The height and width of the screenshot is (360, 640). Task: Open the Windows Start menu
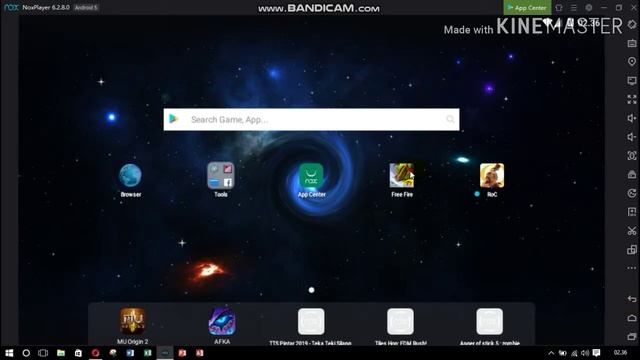(9, 353)
